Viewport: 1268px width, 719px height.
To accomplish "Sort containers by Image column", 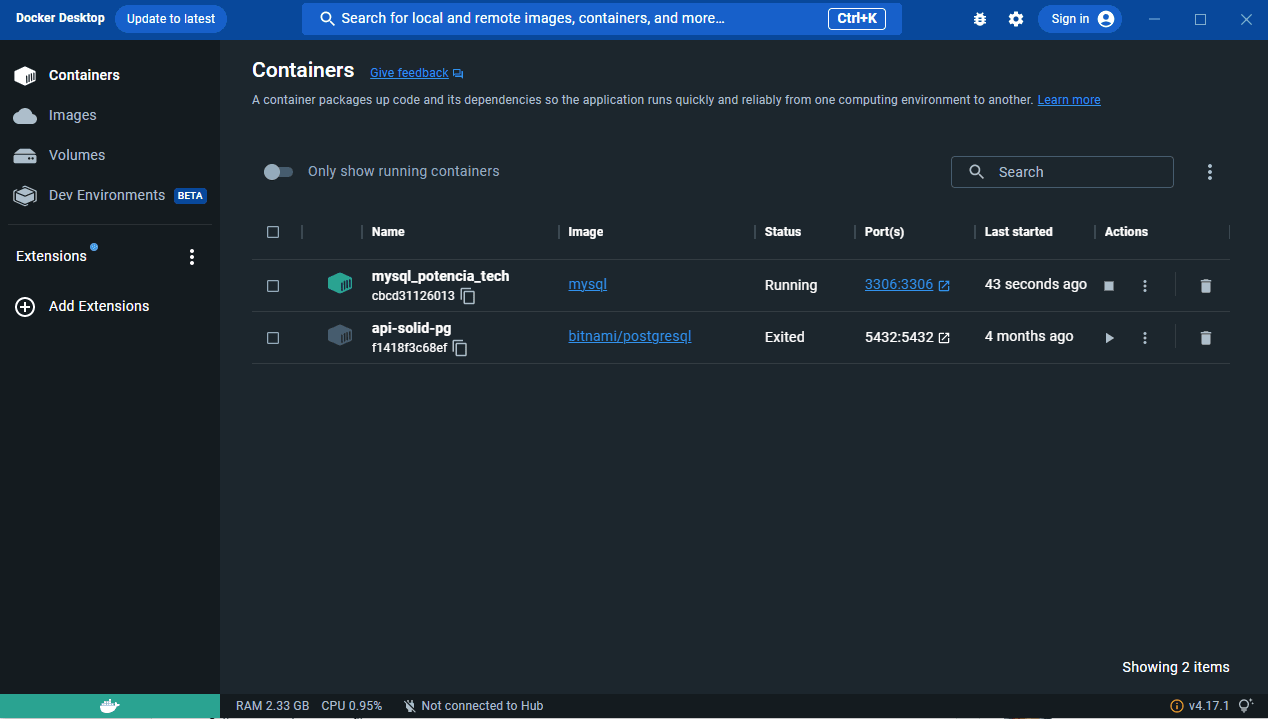I will pos(586,232).
